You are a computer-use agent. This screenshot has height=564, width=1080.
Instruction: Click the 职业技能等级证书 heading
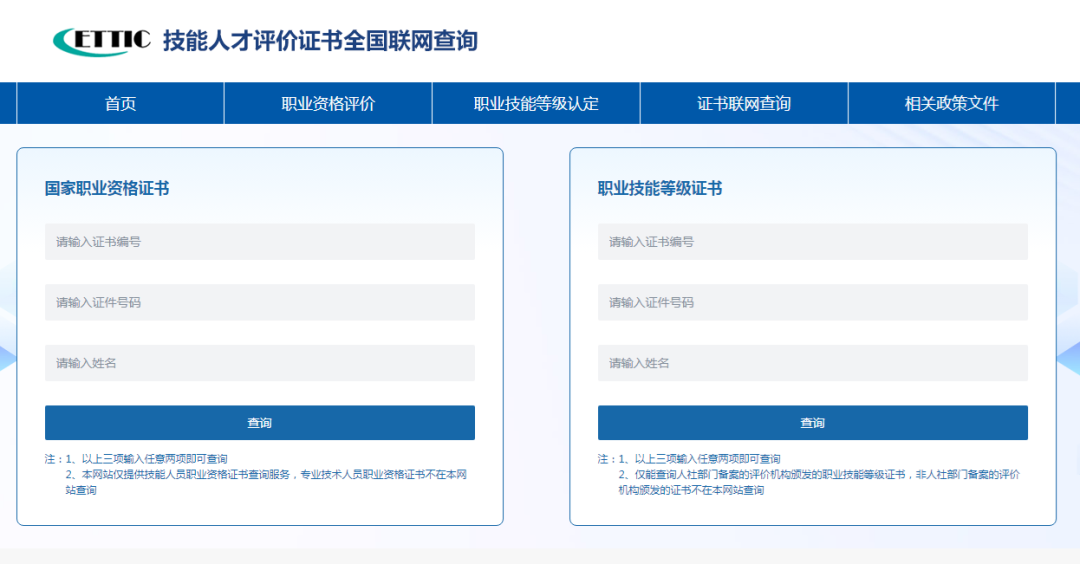coord(660,189)
